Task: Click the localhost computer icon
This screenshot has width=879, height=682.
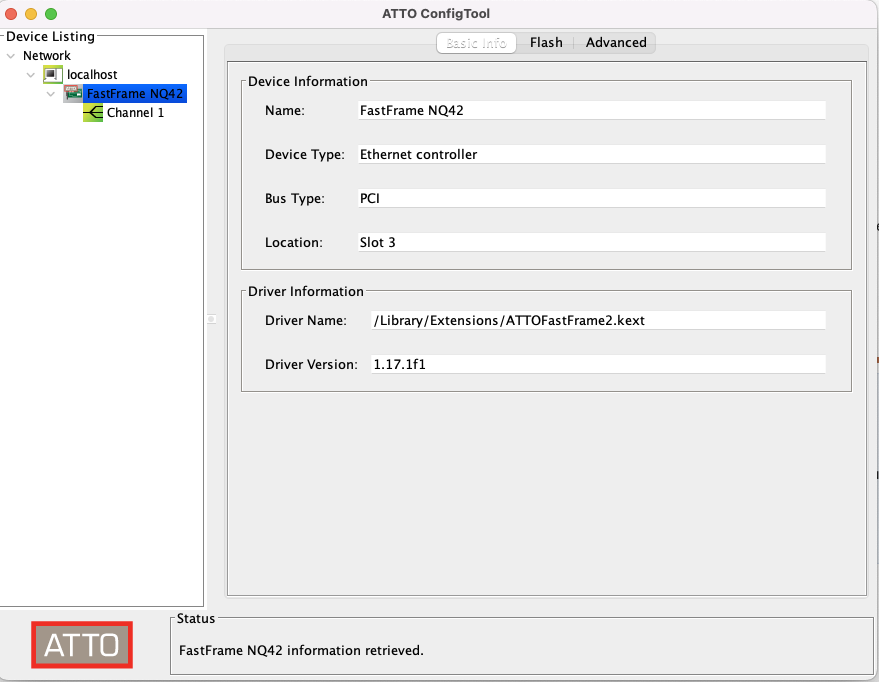Action: click(53, 75)
